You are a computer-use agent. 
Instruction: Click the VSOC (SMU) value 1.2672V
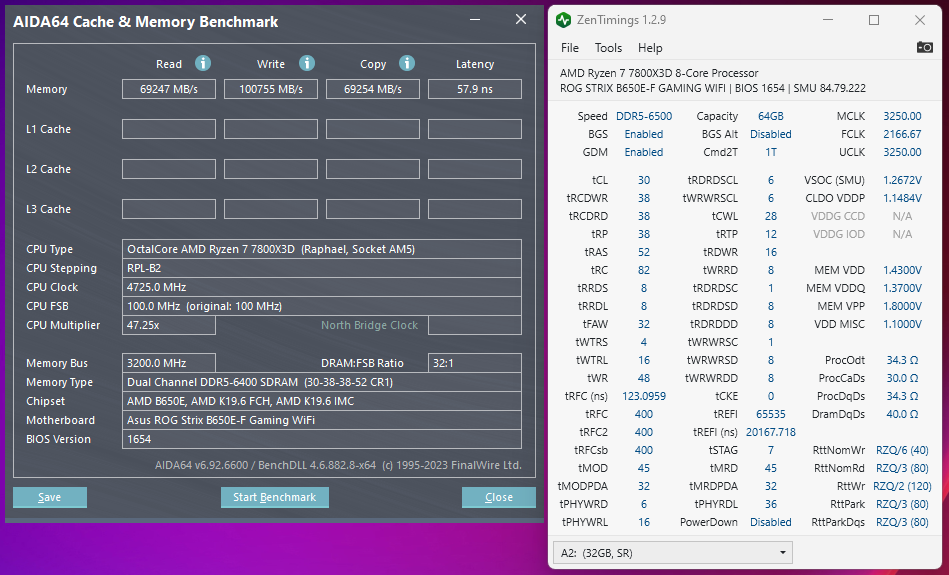(x=902, y=180)
